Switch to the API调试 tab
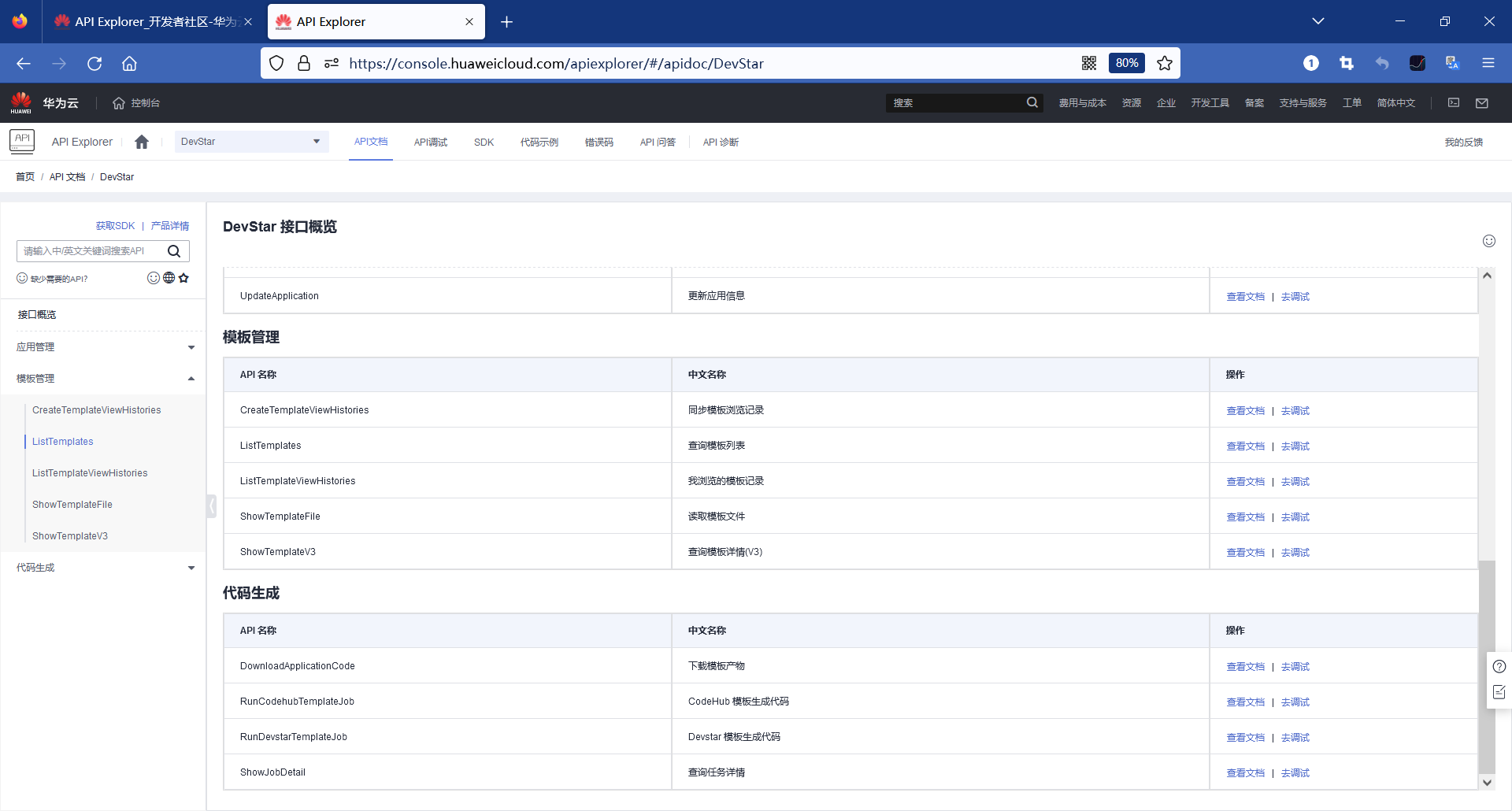 (x=431, y=143)
